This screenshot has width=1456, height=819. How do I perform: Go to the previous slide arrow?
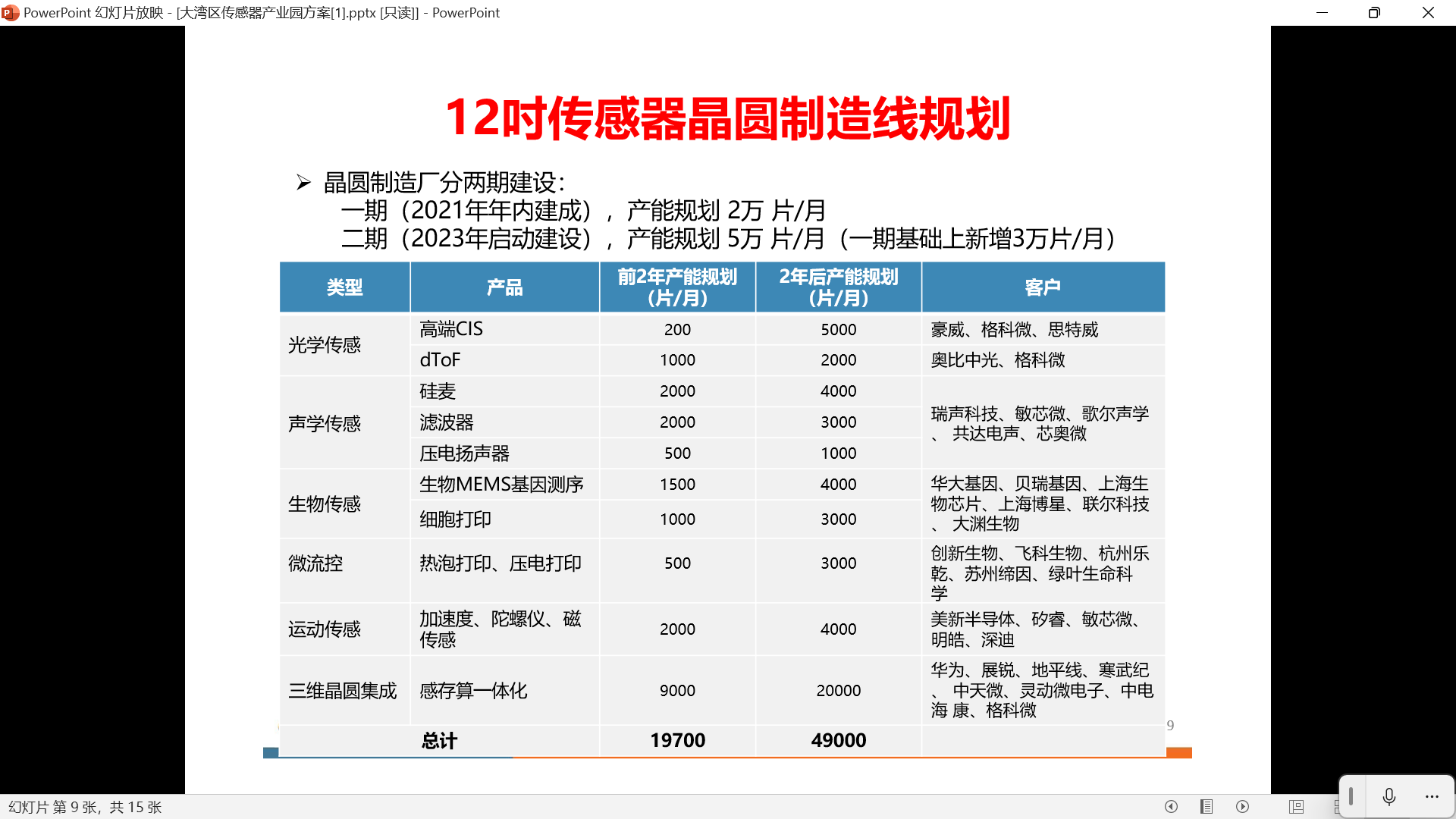1171,806
